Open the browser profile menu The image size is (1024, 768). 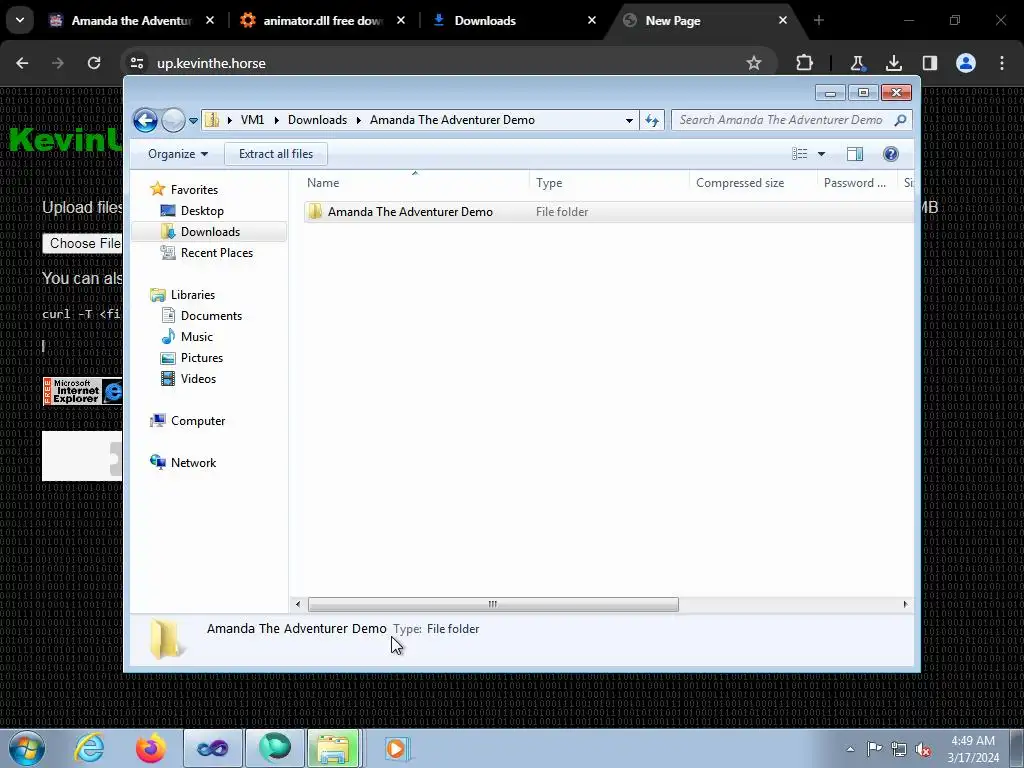pyautogui.click(x=966, y=63)
